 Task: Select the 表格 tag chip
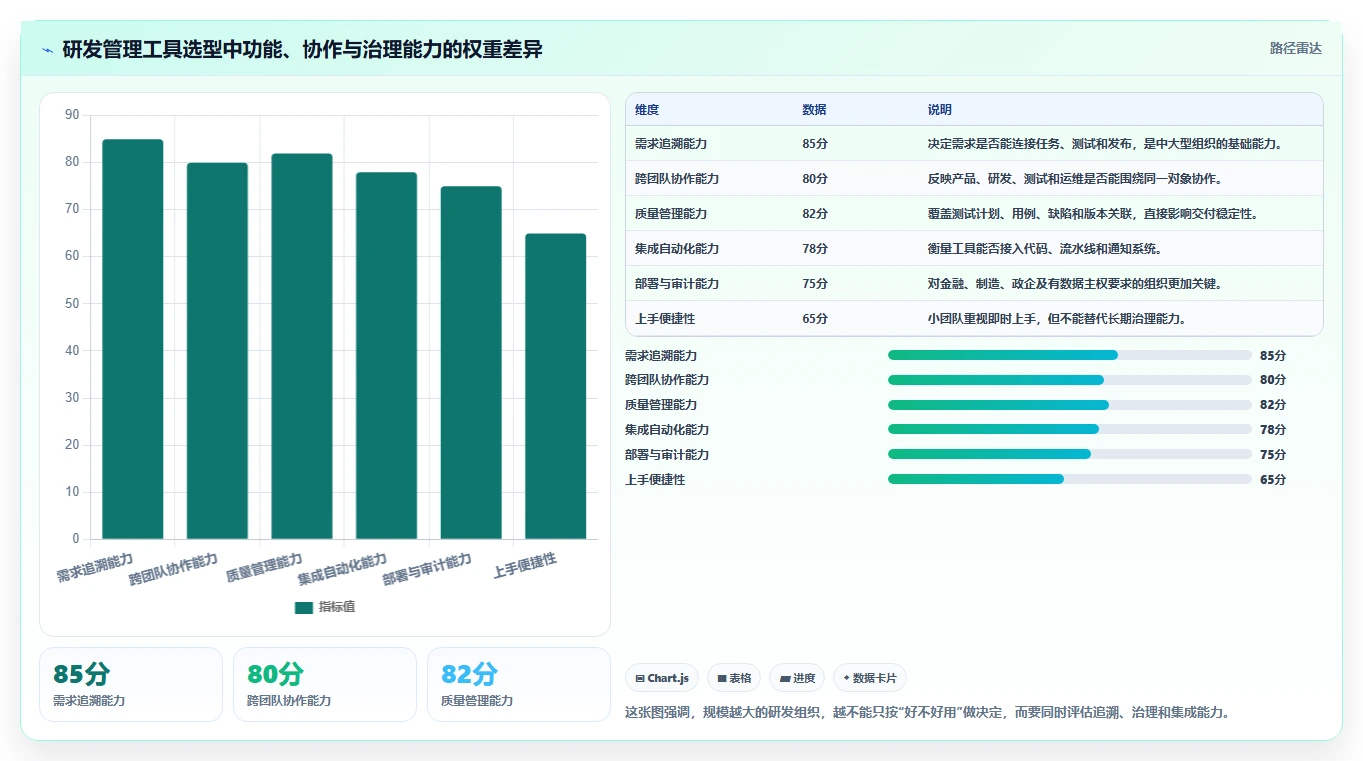click(734, 678)
